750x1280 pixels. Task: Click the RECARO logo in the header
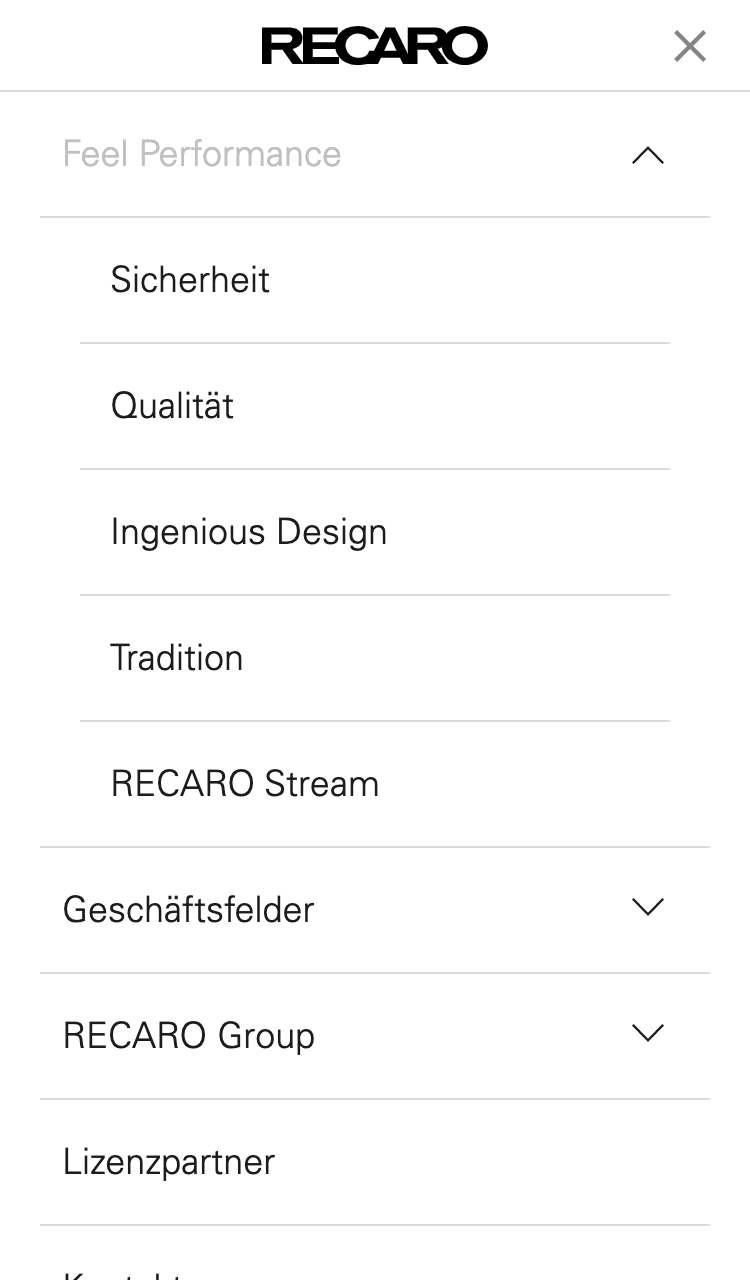(374, 46)
